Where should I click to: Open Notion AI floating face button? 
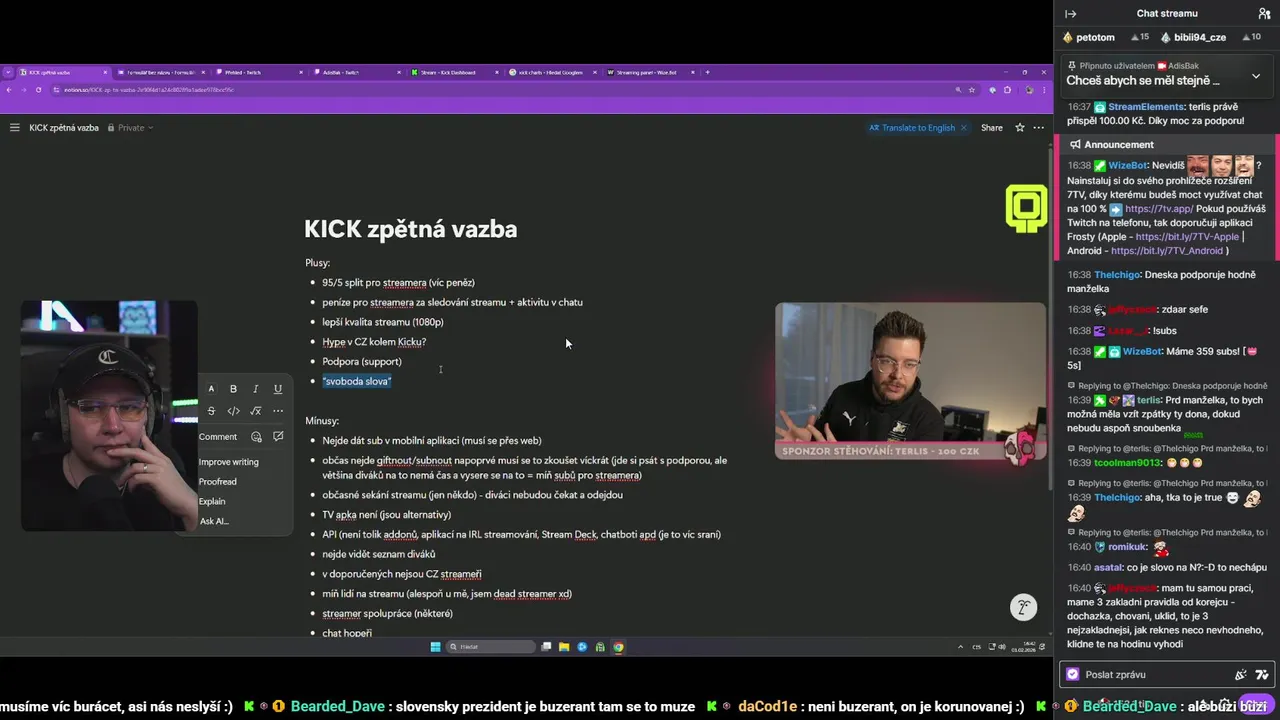click(1023, 607)
